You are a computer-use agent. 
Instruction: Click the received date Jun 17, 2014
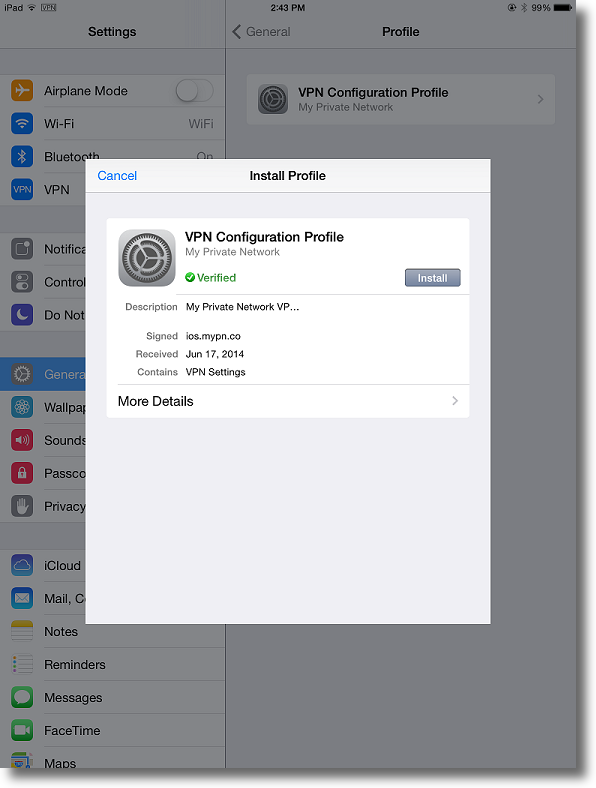tap(215, 354)
